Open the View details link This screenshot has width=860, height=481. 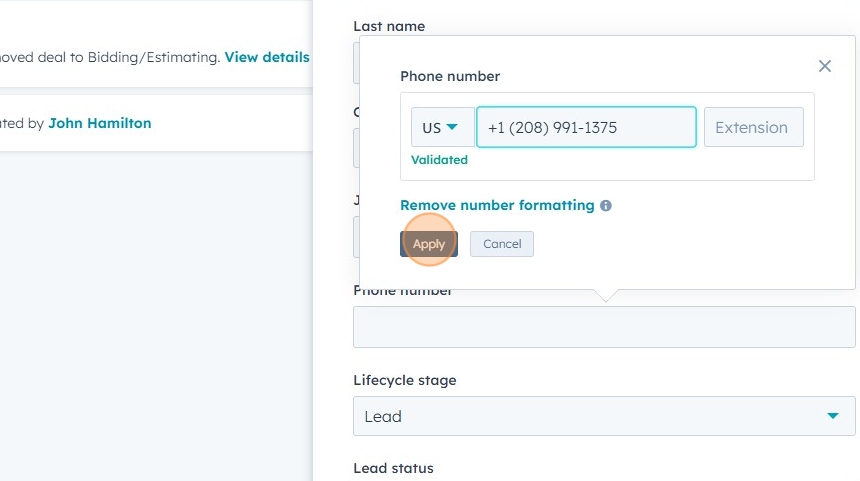[267, 57]
